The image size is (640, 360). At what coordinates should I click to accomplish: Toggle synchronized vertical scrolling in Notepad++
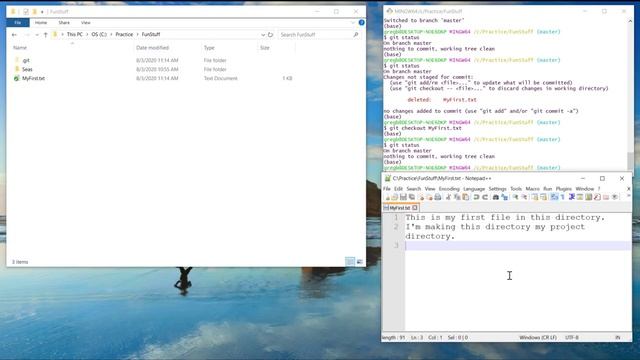point(535,197)
